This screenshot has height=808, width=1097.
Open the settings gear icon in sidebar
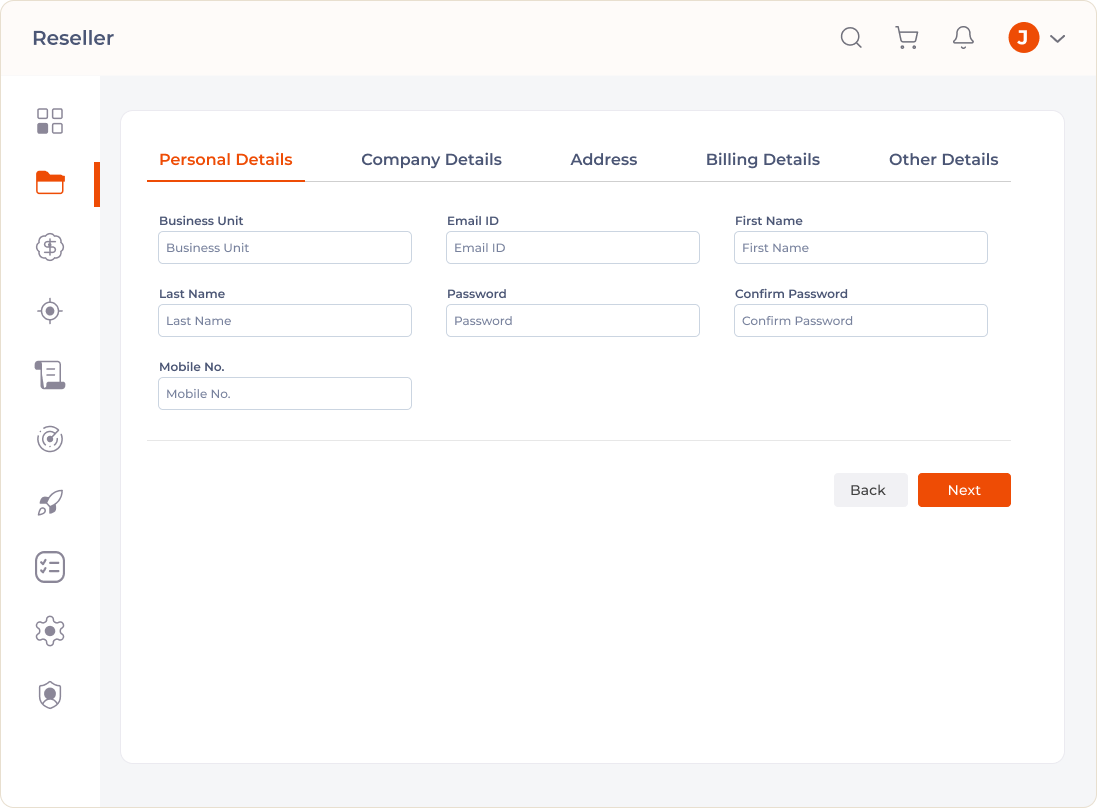click(50, 631)
